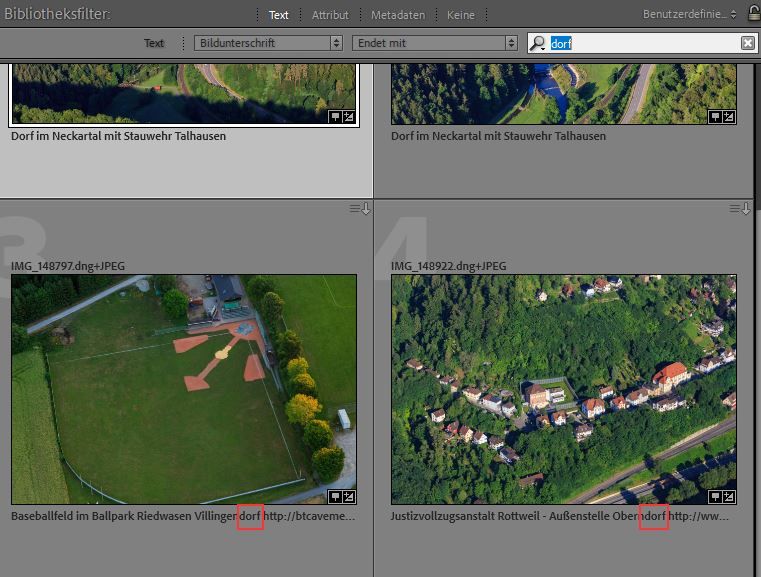Clear the dorf search text
This screenshot has width=761, height=577.
pos(748,43)
